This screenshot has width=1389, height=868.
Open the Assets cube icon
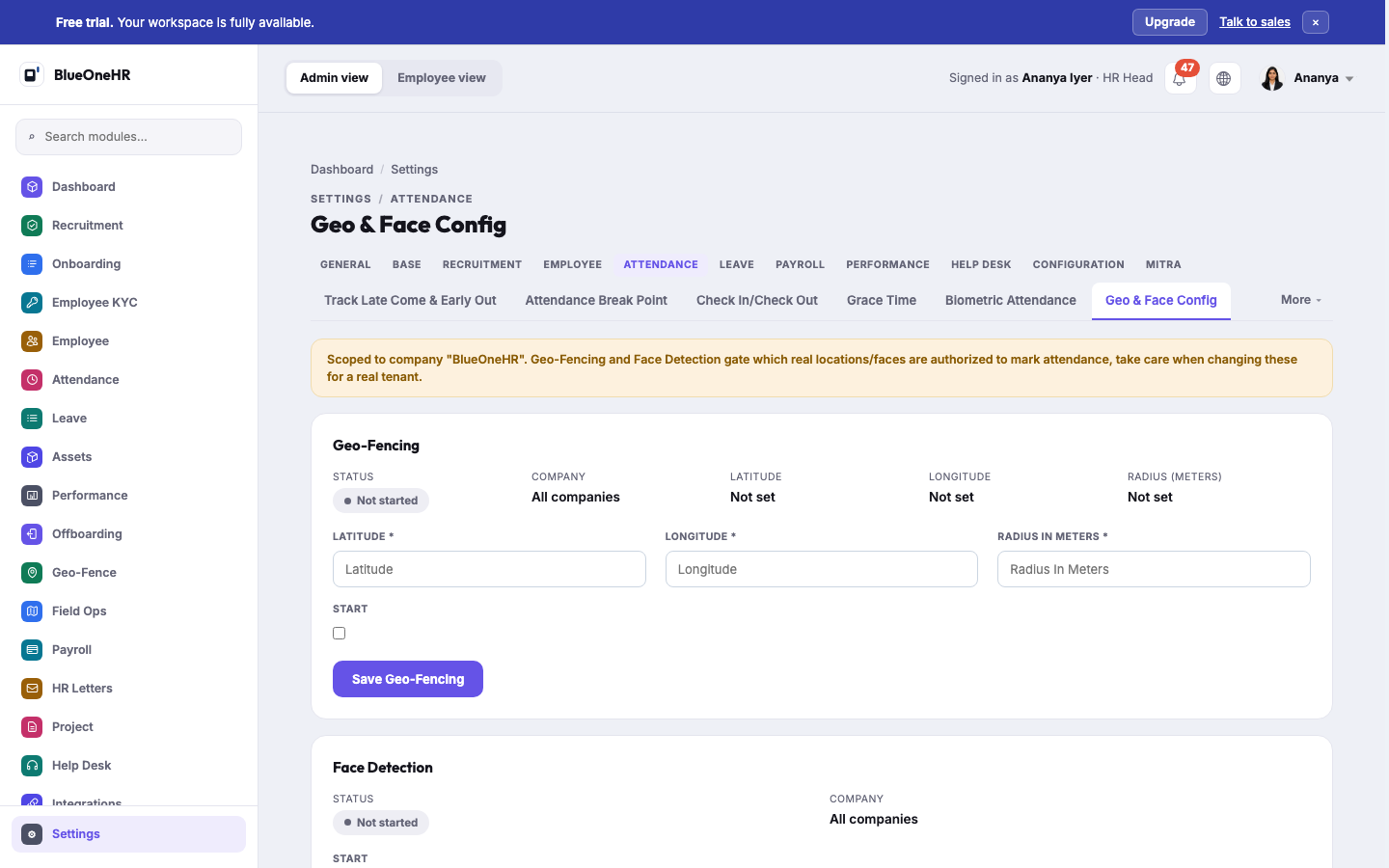32,457
